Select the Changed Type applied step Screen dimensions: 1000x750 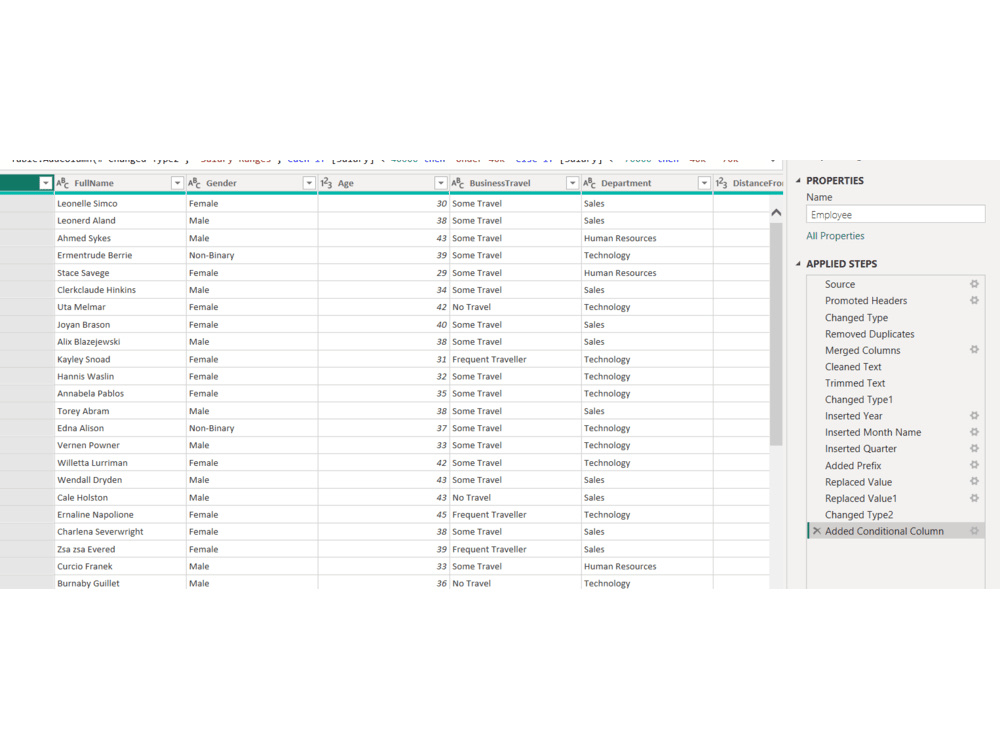(x=856, y=317)
